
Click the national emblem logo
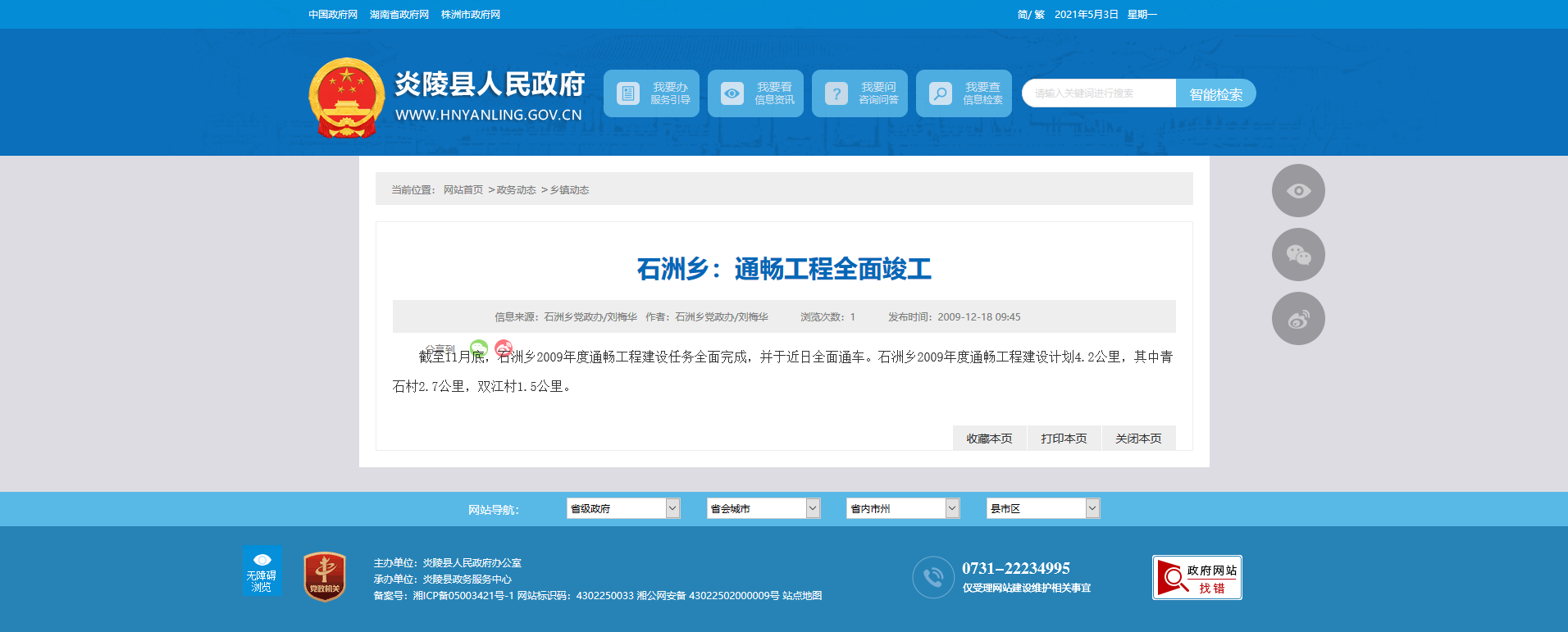pos(346,98)
